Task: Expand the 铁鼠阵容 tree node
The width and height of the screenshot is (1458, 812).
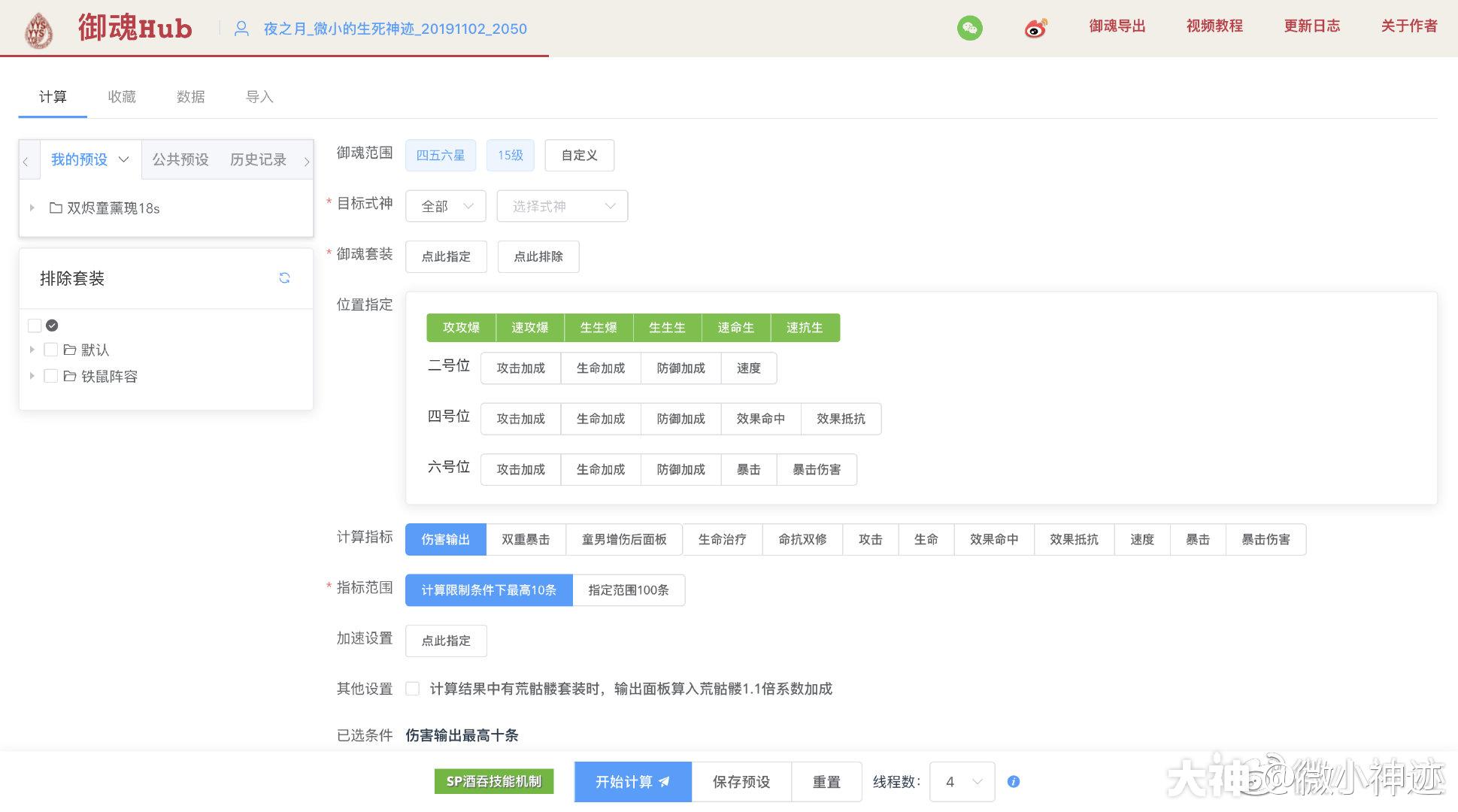Action: (32, 376)
